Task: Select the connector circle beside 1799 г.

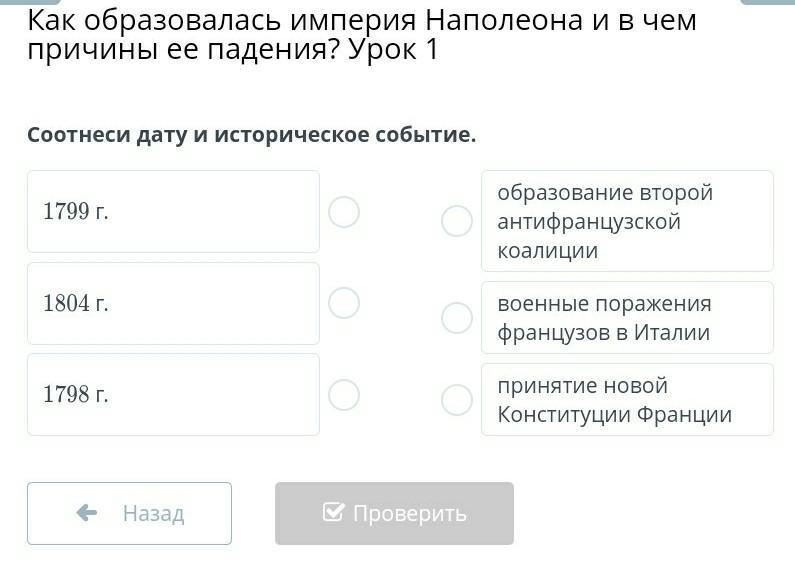Action: (x=344, y=212)
